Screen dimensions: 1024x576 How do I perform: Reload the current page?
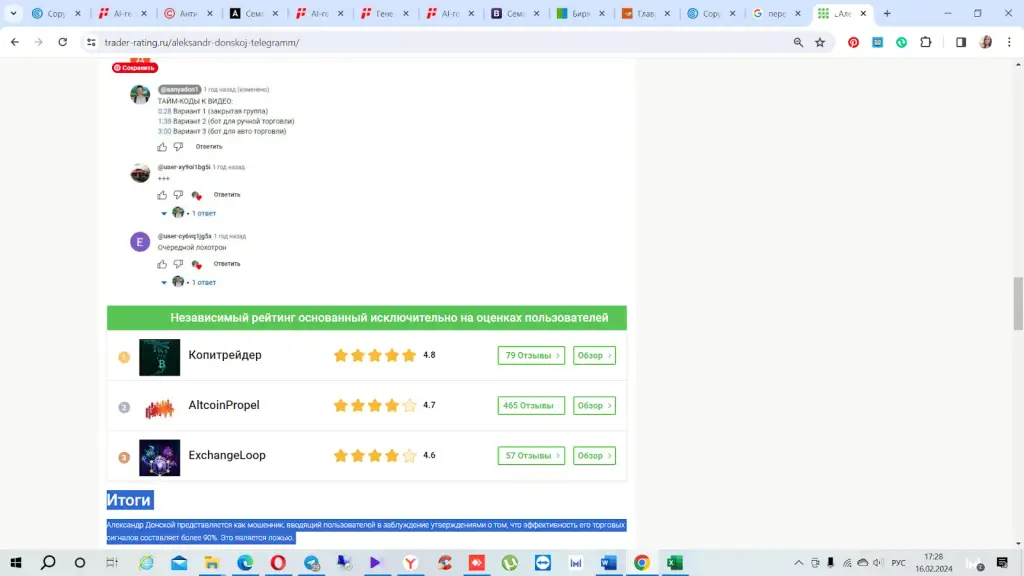[63, 42]
